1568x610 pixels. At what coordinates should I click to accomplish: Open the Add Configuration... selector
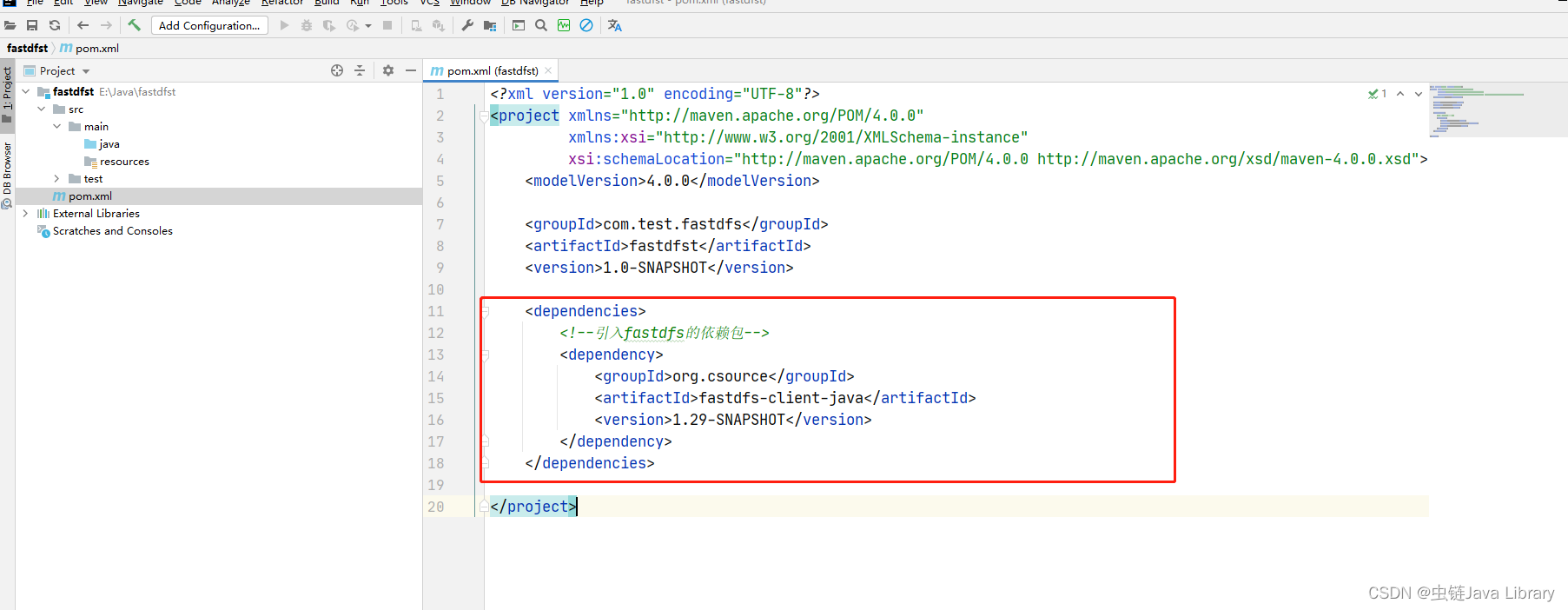pyautogui.click(x=209, y=25)
